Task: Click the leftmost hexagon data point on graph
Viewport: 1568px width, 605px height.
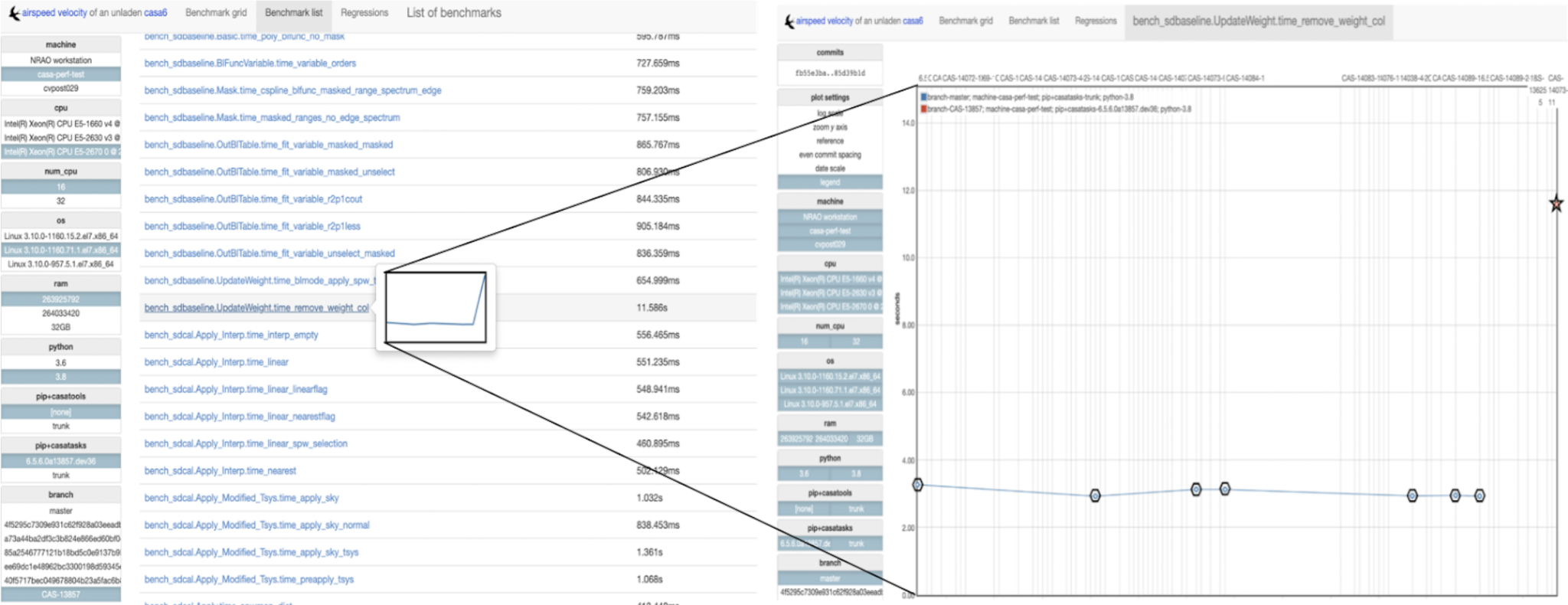Action: coord(917,485)
